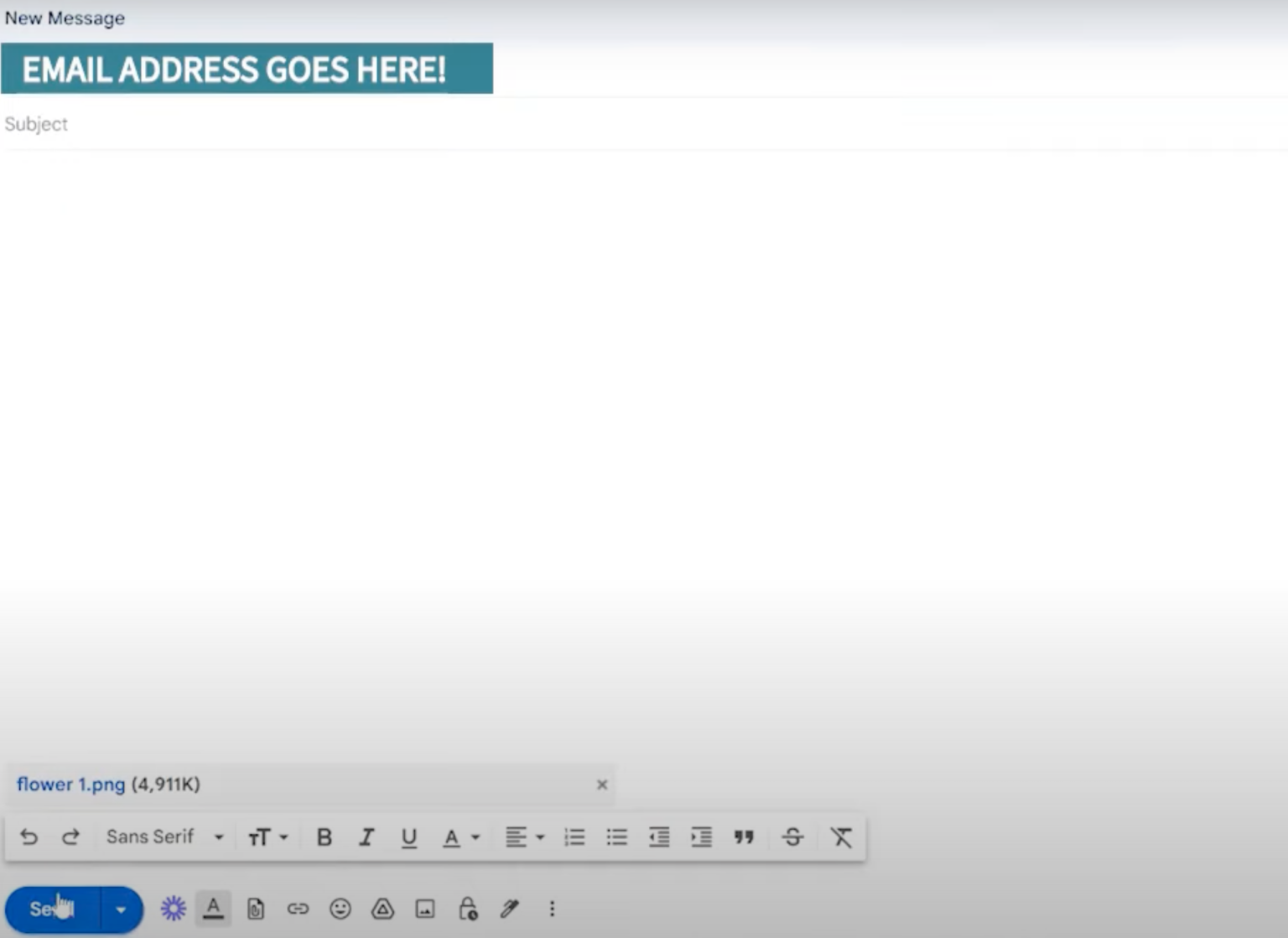Image resolution: width=1288 pixels, height=938 pixels.
Task: Remove the flower 1.png attachment
Action: coord(602,785)
